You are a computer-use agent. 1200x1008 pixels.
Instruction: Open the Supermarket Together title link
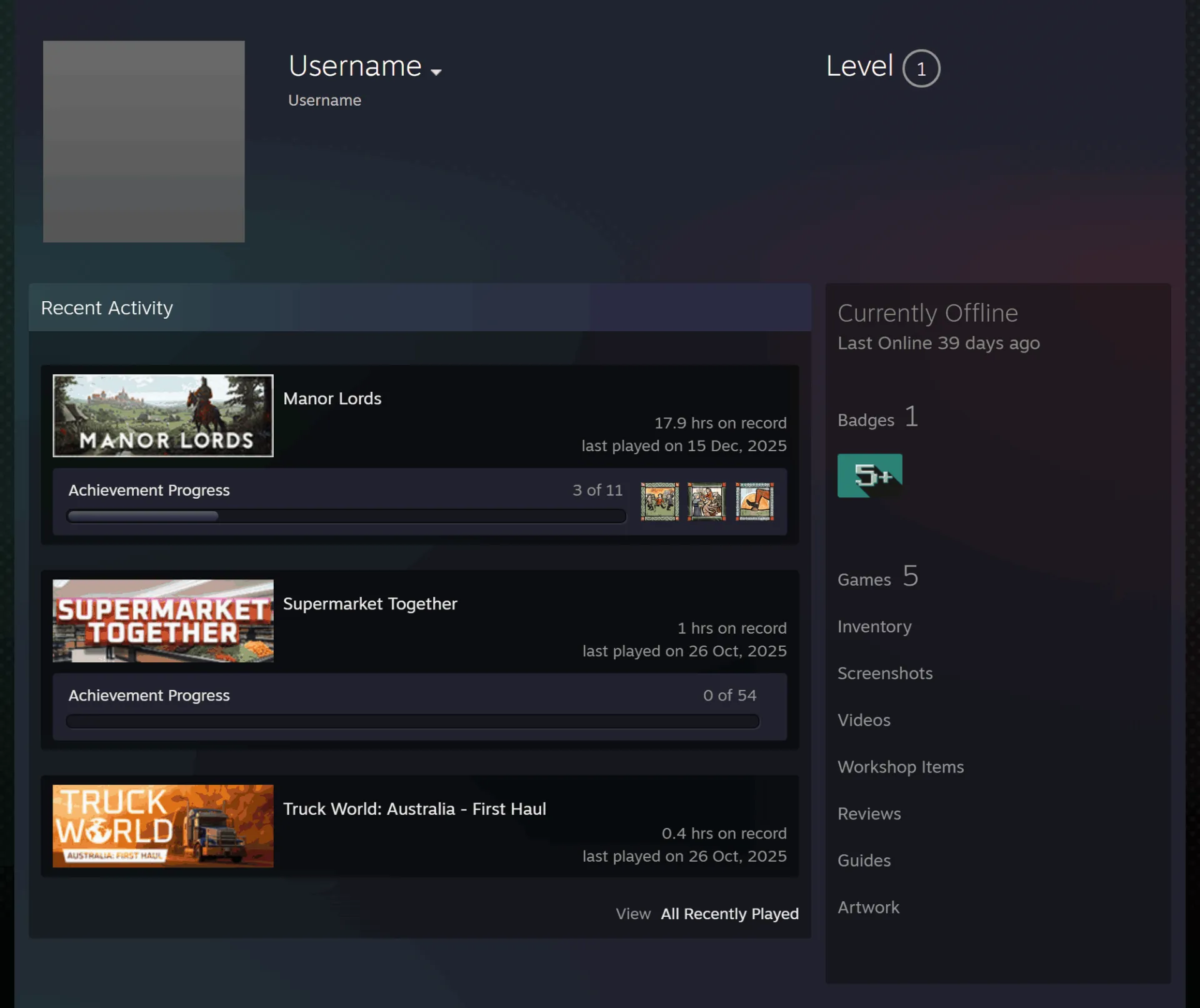coord(370,604)
